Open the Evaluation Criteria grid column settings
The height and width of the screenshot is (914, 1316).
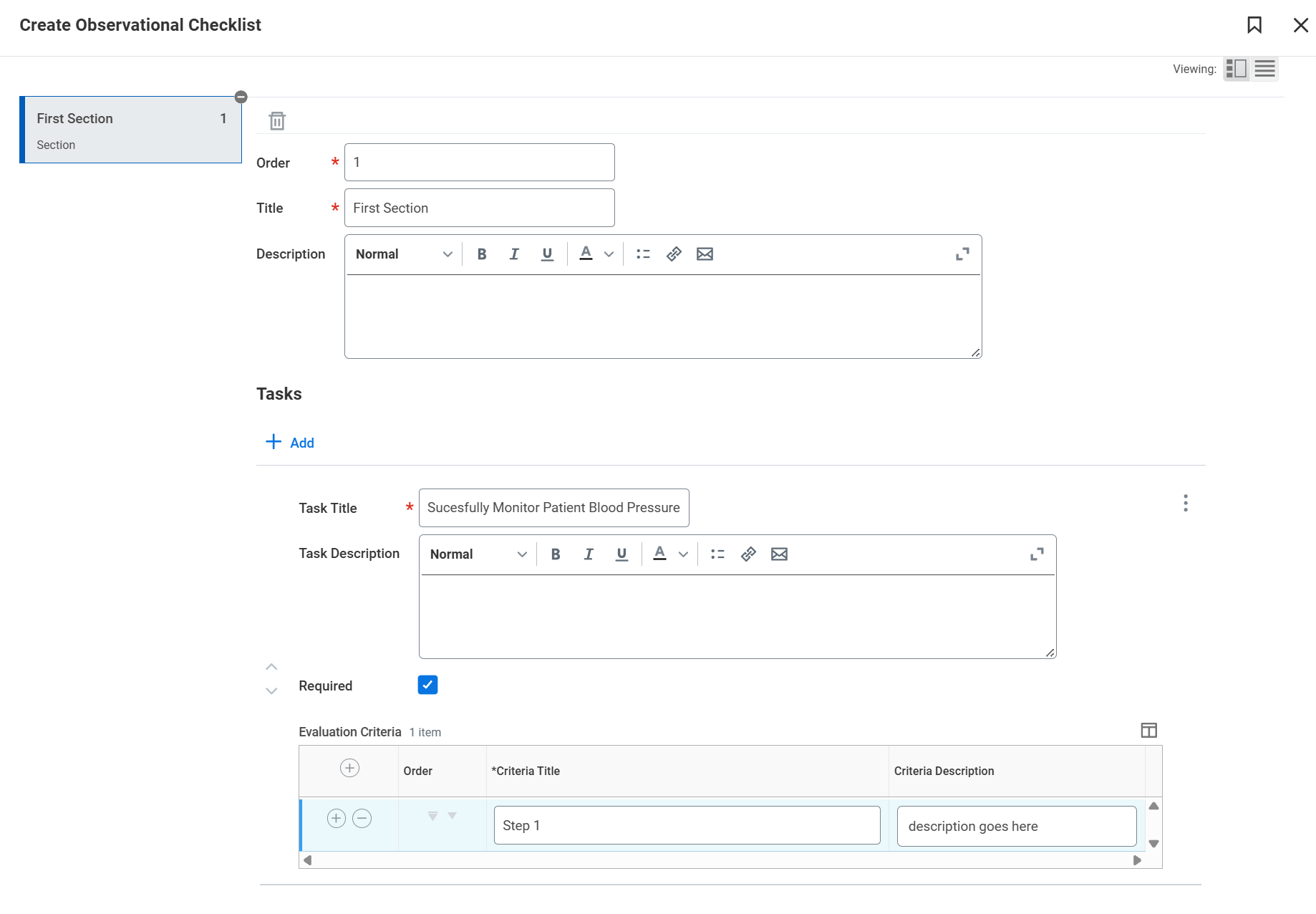coord(1148,731)
